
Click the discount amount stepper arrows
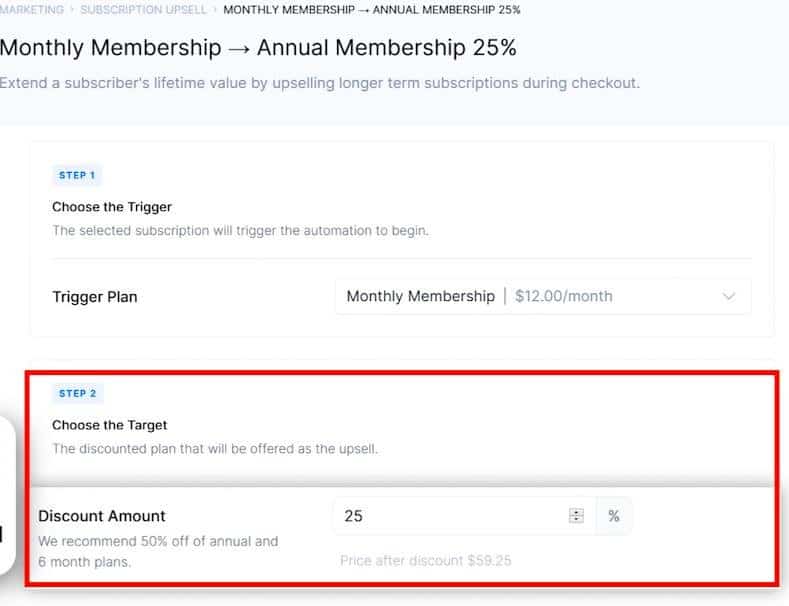pos(576,516)
